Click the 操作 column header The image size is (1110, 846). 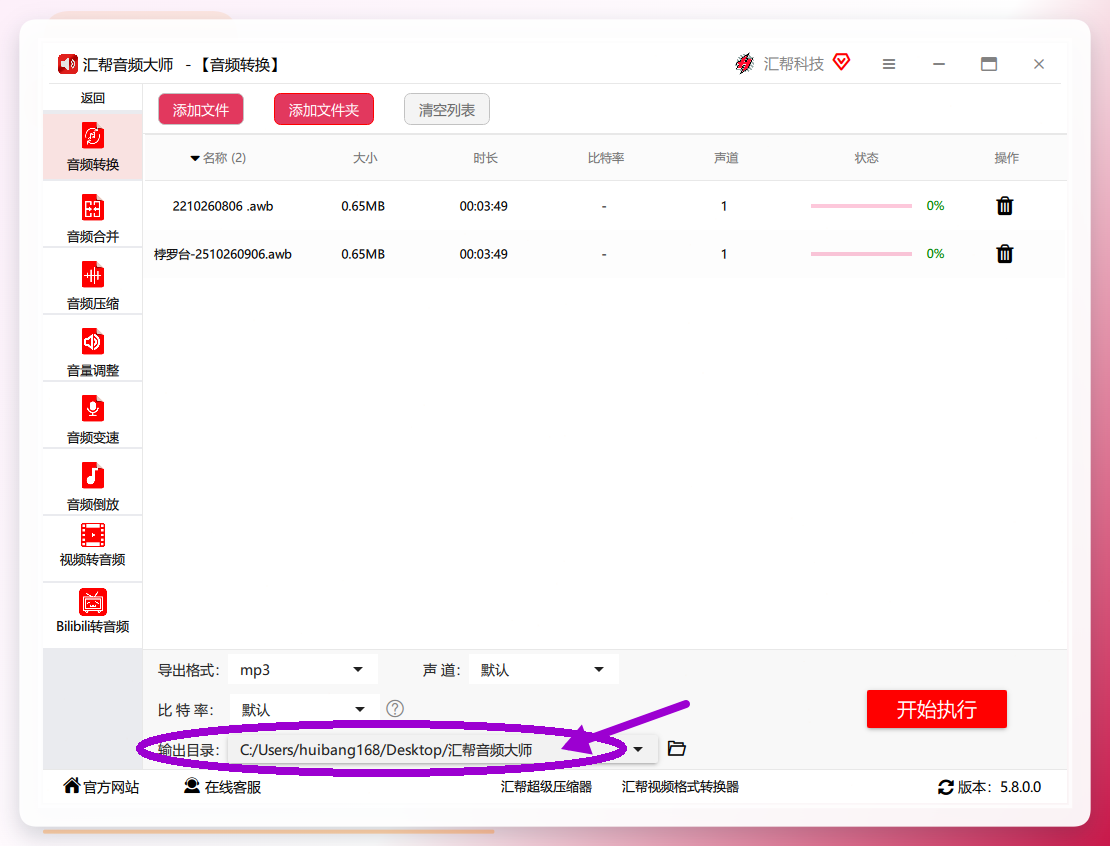1007,158
